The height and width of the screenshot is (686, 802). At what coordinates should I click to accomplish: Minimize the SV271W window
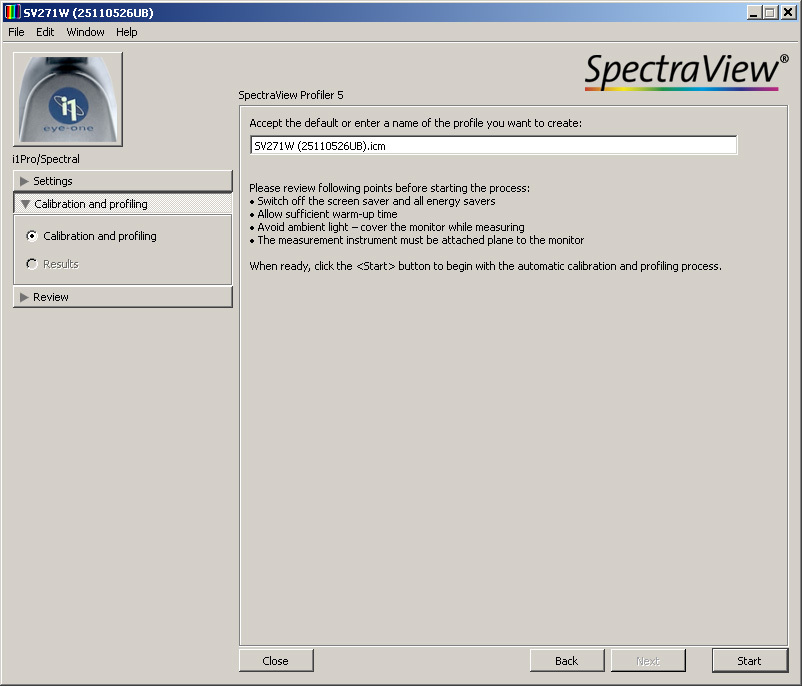[x=754, y=12]
